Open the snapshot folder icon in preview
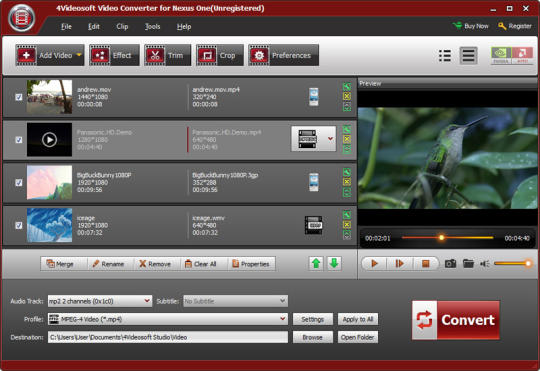540x371 pixels. 468,264
